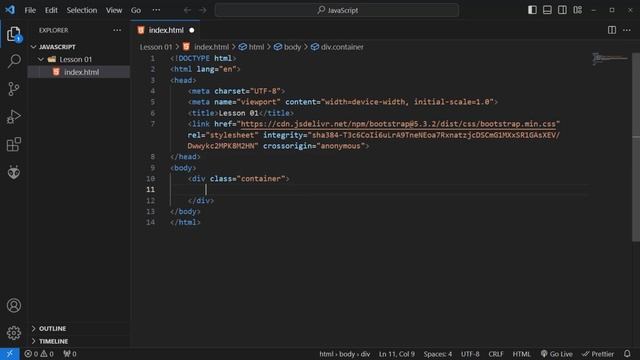The width and height of the screenshot is (640, 360).
Task: Split the editor to the right
Action: coord(611,30)
